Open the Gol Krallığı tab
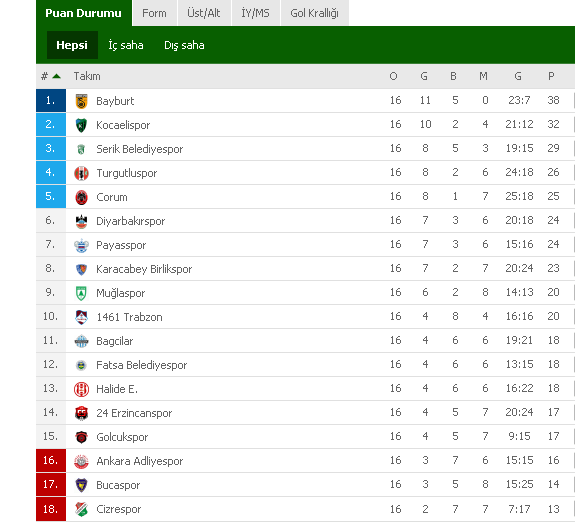575x529 pixels. point(315,13)
